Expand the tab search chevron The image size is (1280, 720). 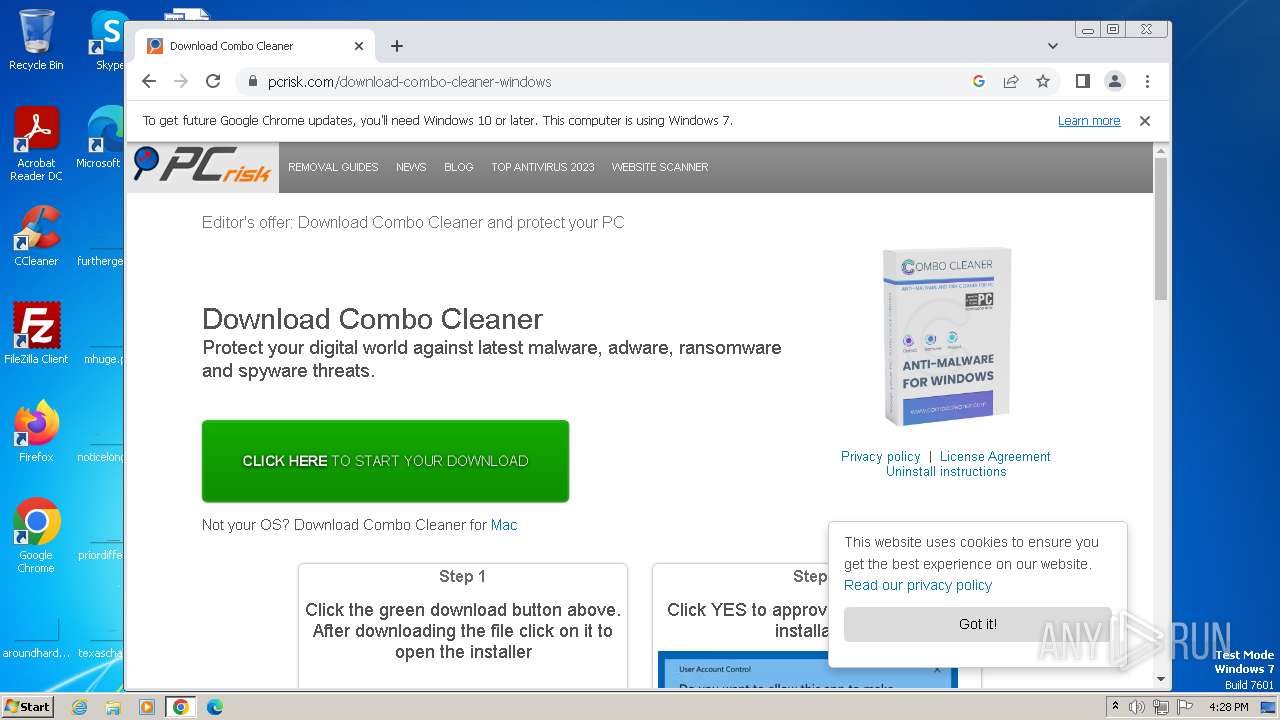pos(1053,46)
